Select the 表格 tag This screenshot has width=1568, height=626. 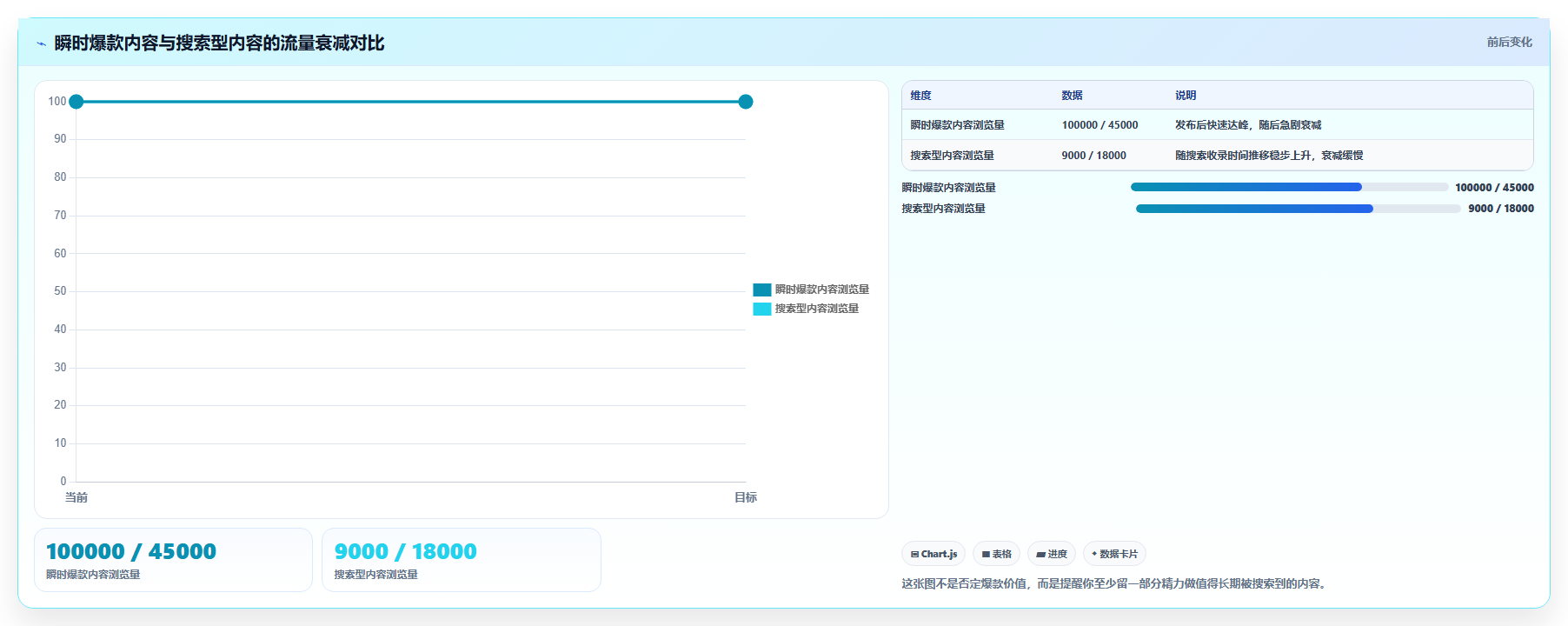[996, 554]
